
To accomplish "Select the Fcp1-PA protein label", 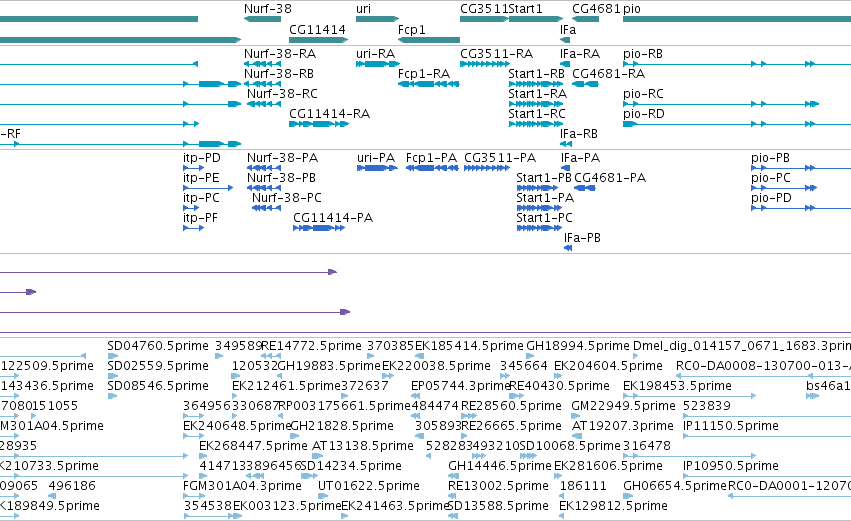I will coord(431,158).
